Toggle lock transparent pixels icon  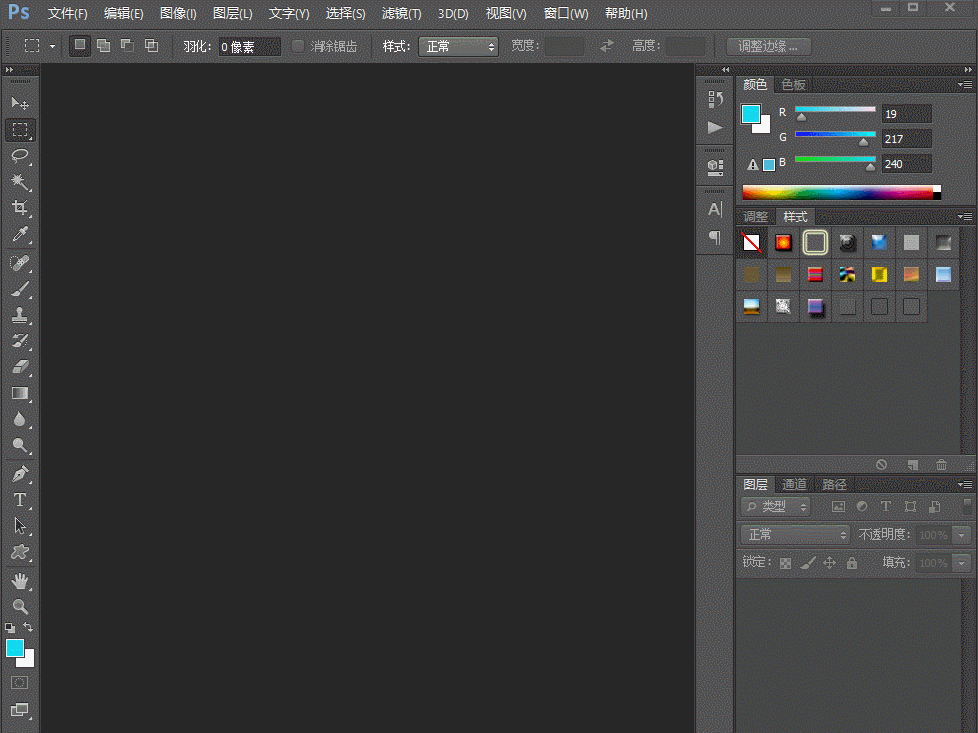[x=785, y=563]
